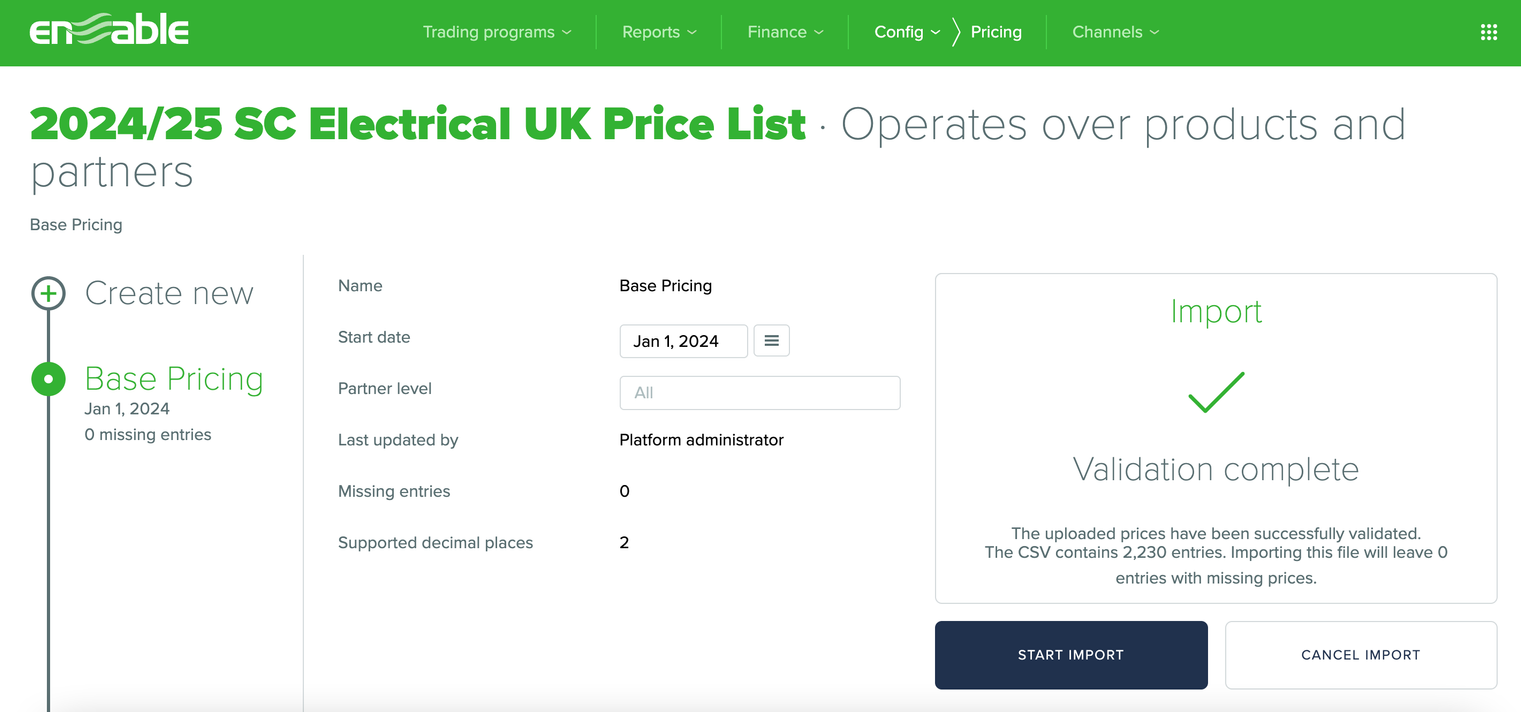This screenshot has width=1521, height=712.
Task: Open the Base Pricing sidebar entry
Action: pyautogui.click(x=174, y=379)
